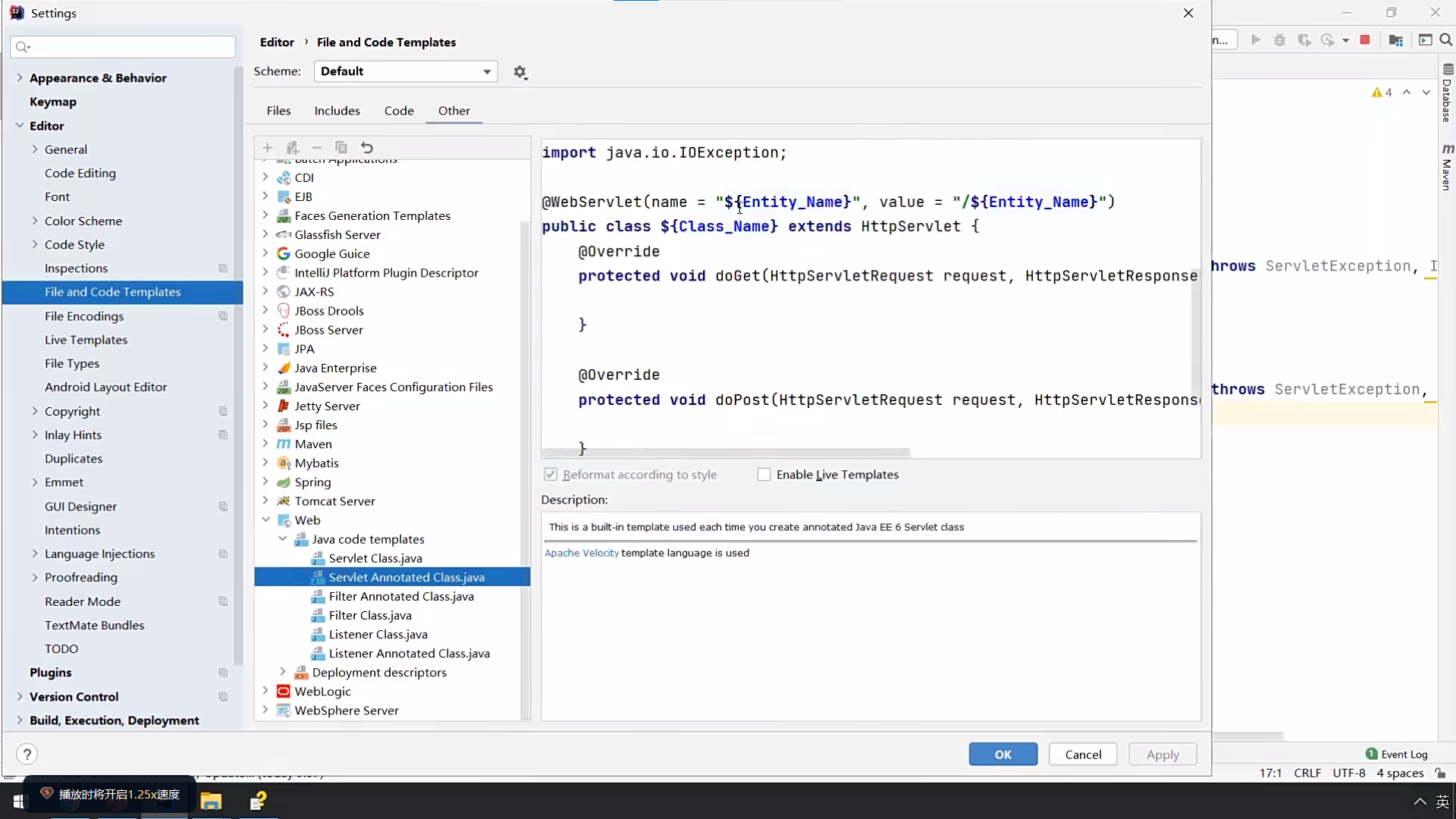Open the Event Log in status bar
This screenshot has height=819, width=1456.
[x=1397, y=755]
